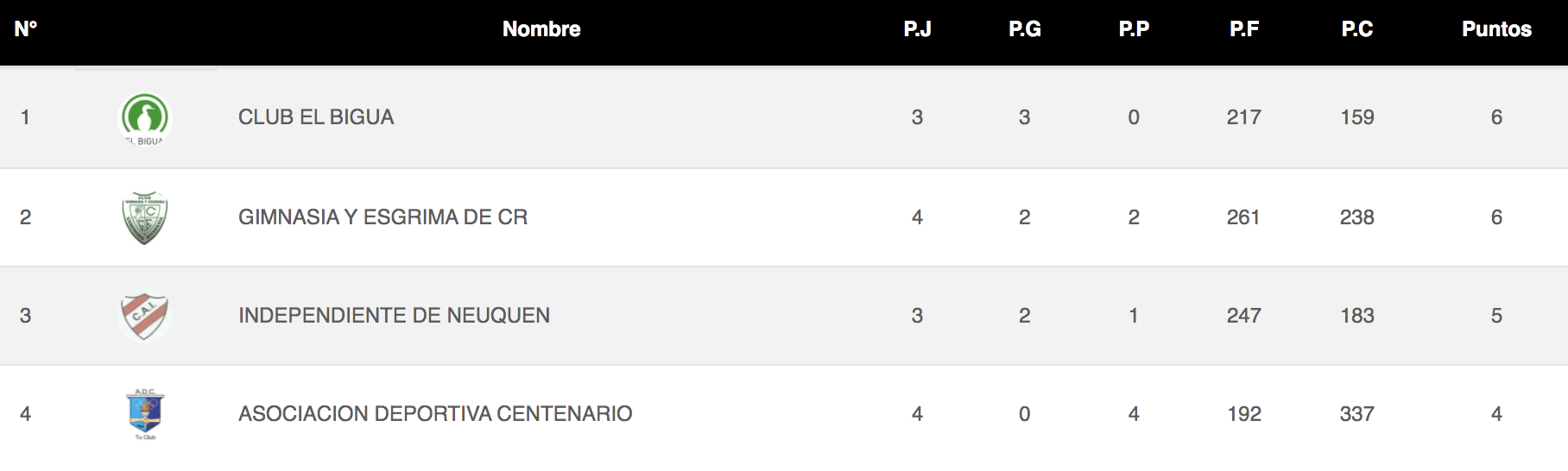
Task: Click Centenario's 337 points-against value
Action: point(1357,414)
